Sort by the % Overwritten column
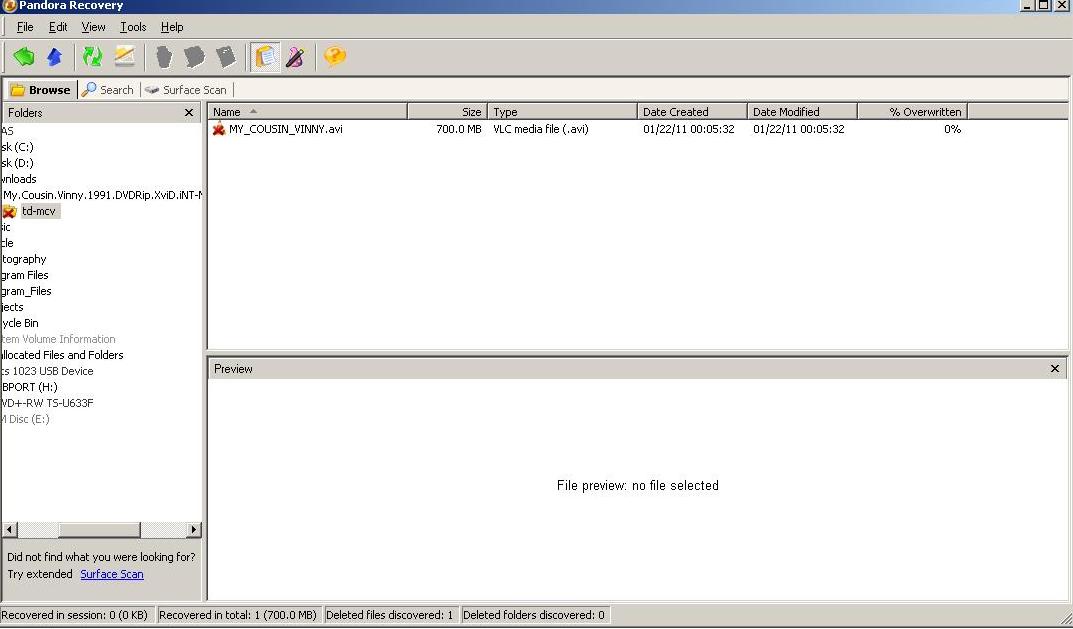 pos(913,112)
